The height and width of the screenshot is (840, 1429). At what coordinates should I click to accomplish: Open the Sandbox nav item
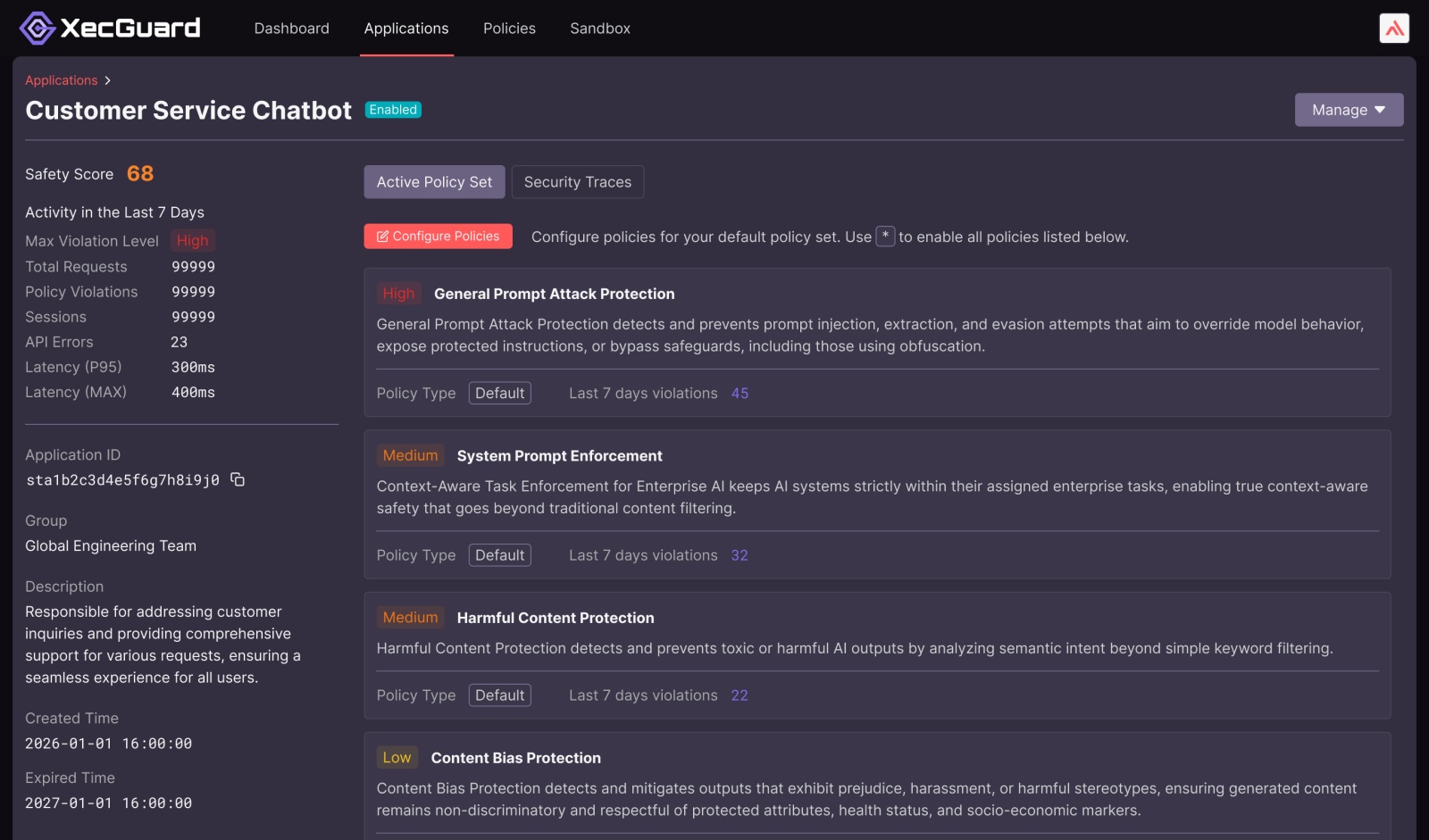[x=600, y=29]
